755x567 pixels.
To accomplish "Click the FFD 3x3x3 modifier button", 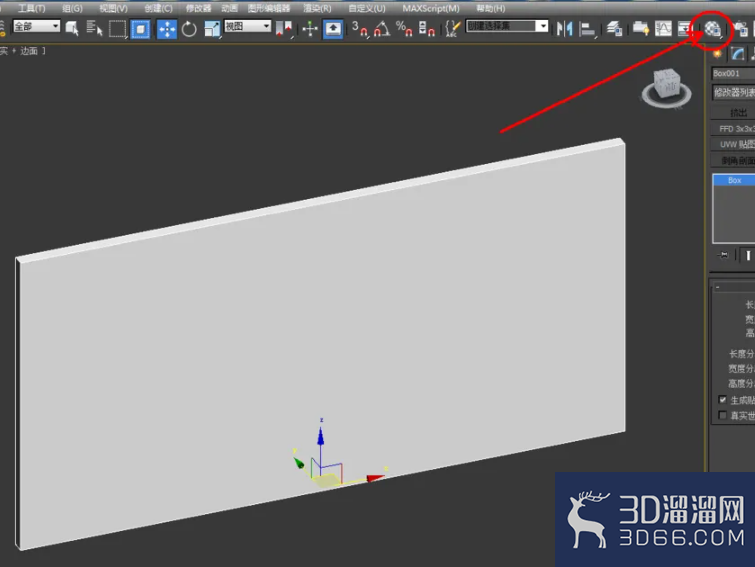I will [733, 129].
